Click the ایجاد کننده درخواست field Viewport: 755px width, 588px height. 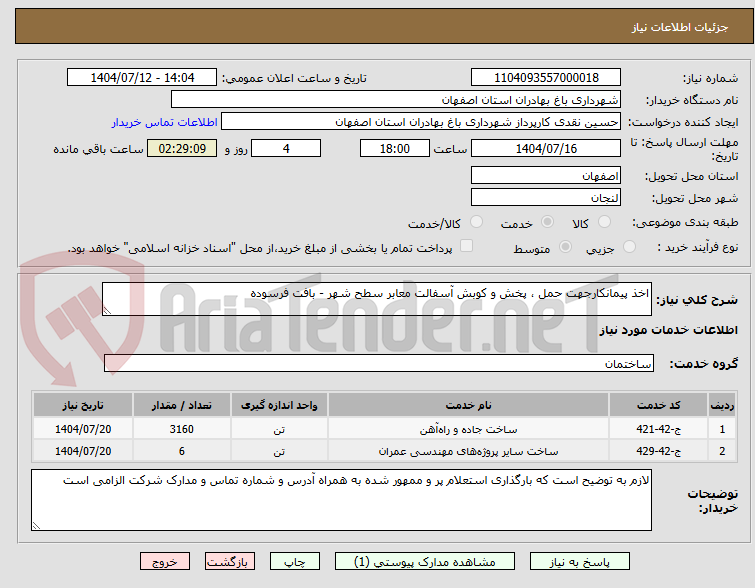pyautogui.click(x=421, y=122)
